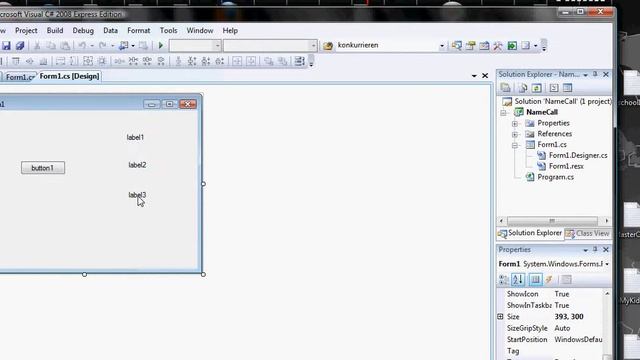Open Object Browser icon in main toolbar
Viewport: 640px width, 360px height.
[x=484, y=45]
